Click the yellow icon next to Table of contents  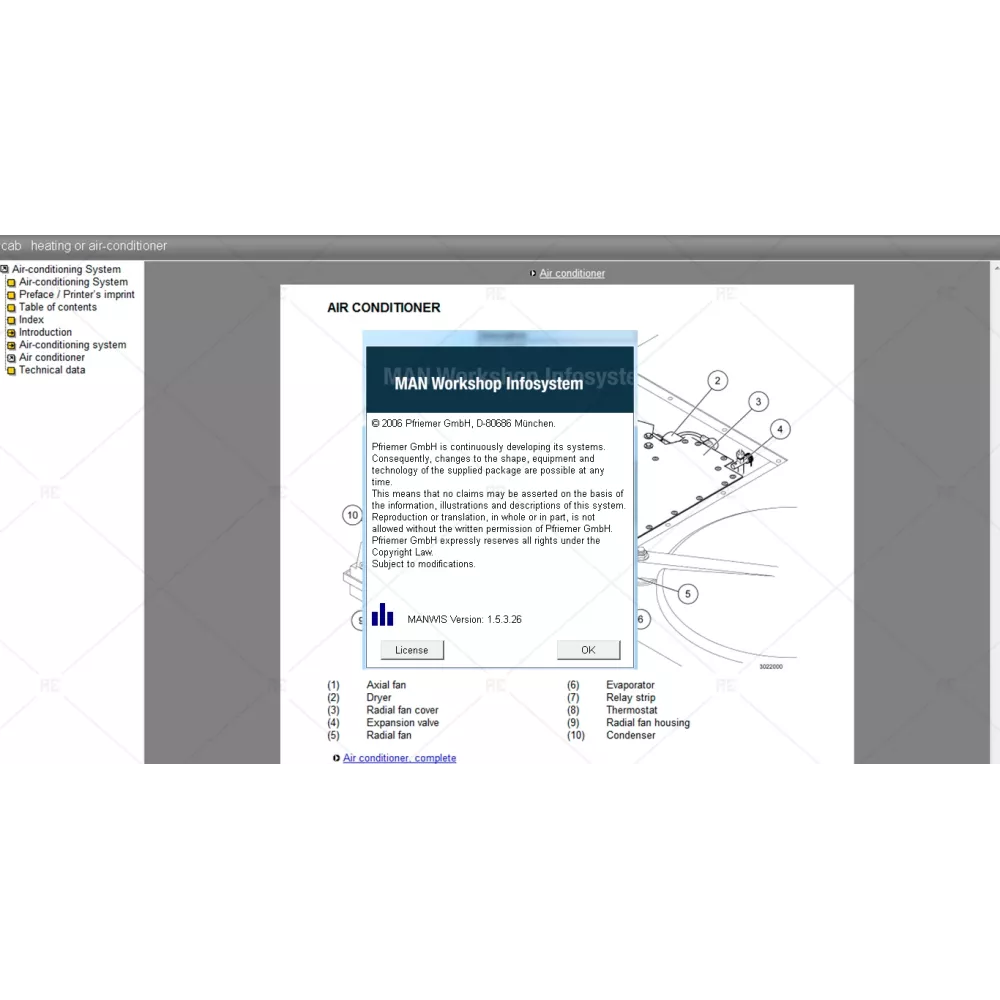[11, 308]
